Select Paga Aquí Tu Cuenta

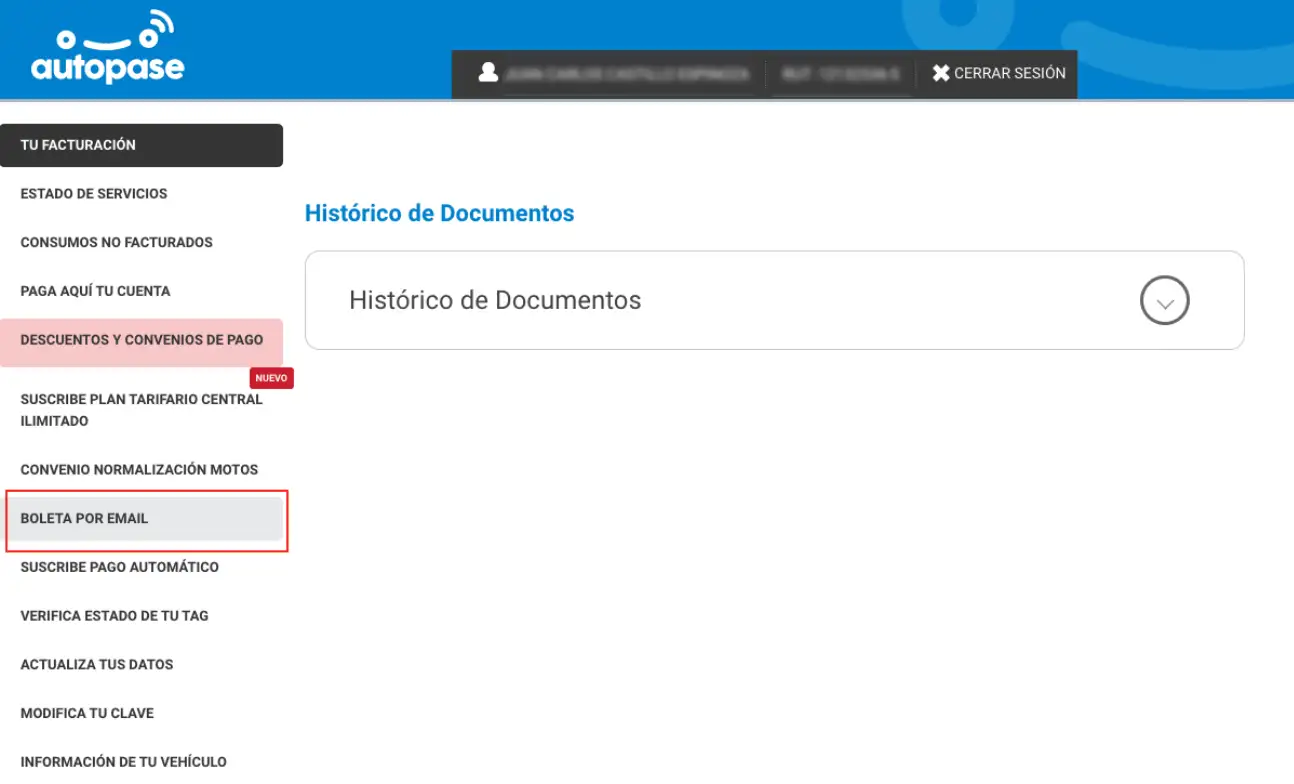(95, 291)
